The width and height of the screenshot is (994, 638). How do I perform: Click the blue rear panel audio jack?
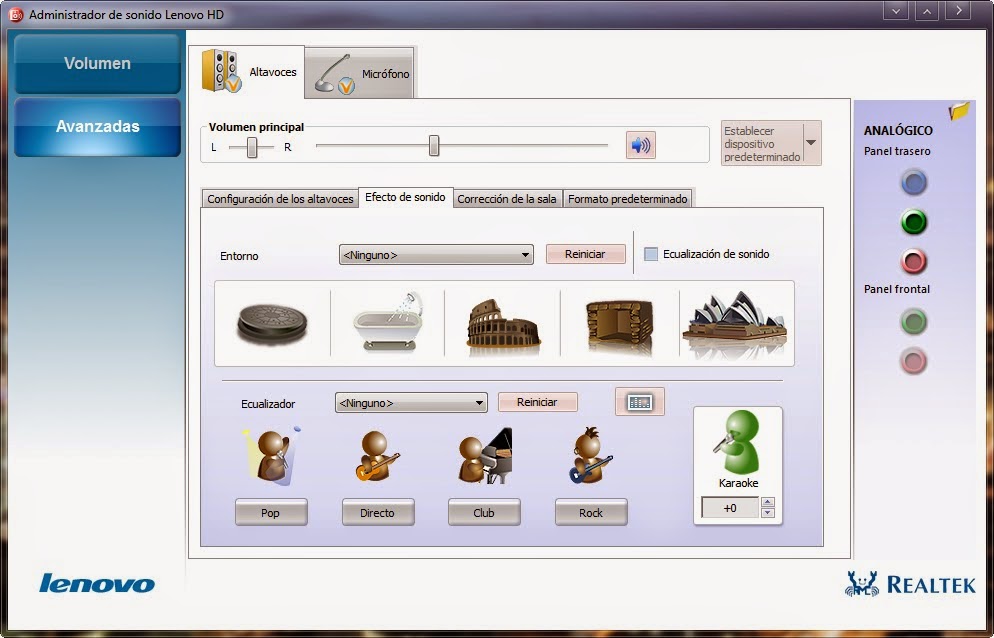(x=913, y=183)
